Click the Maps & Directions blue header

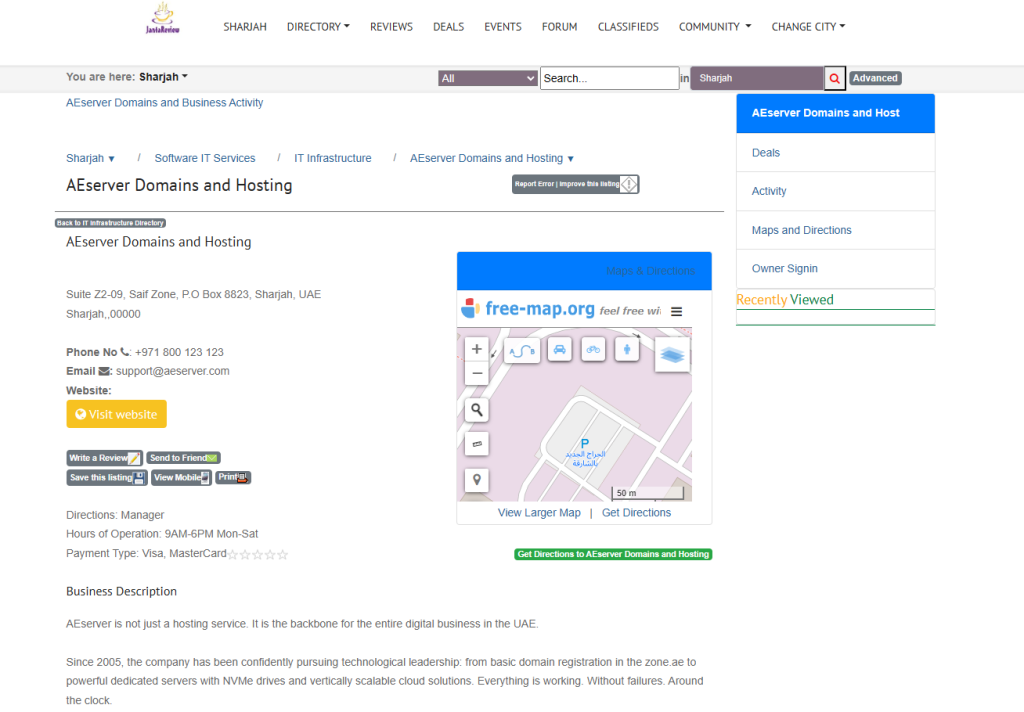pos(584,271)
